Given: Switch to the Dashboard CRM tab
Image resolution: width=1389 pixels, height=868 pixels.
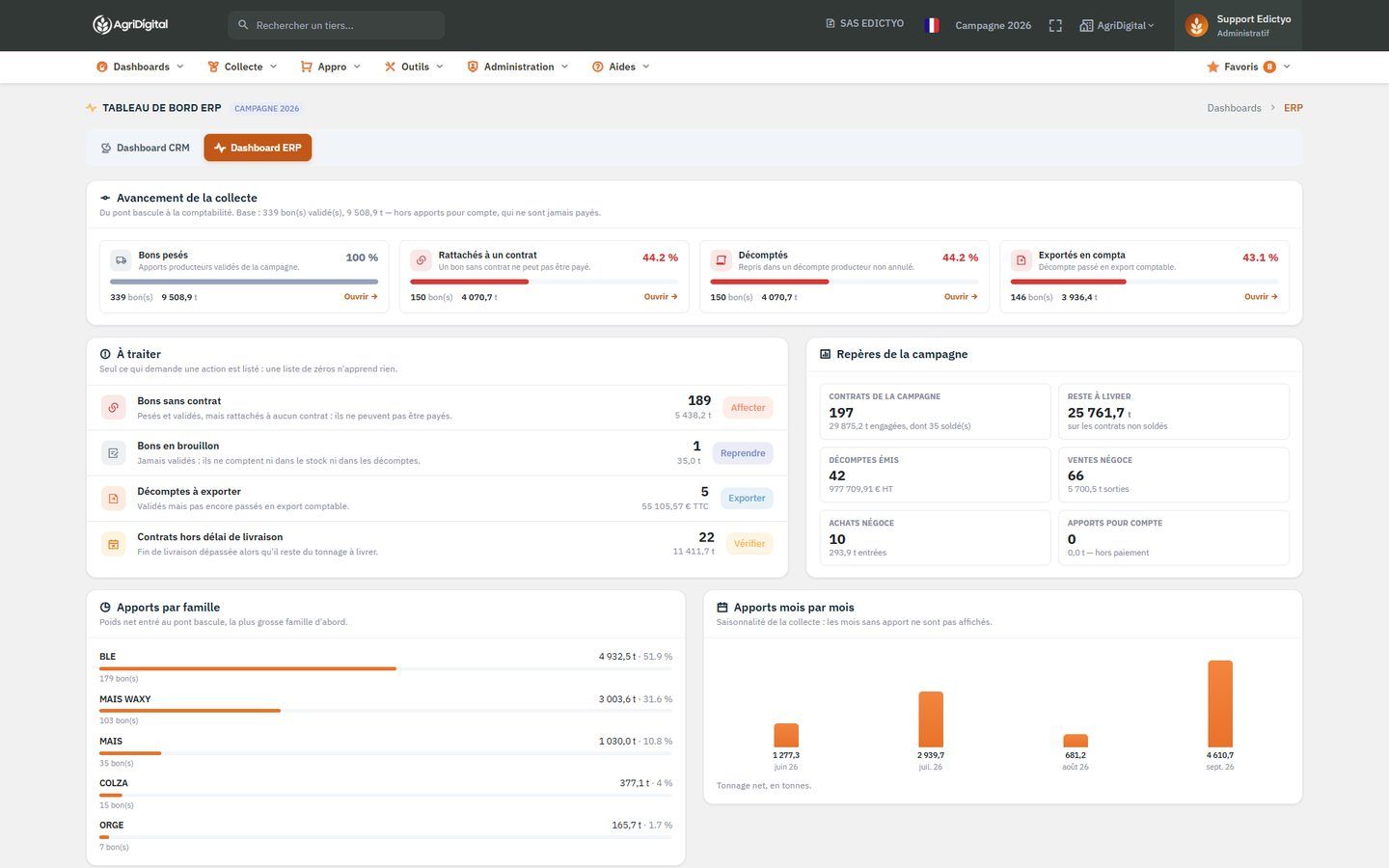Looking at the screenshot, I should click(x=146, y=148).
